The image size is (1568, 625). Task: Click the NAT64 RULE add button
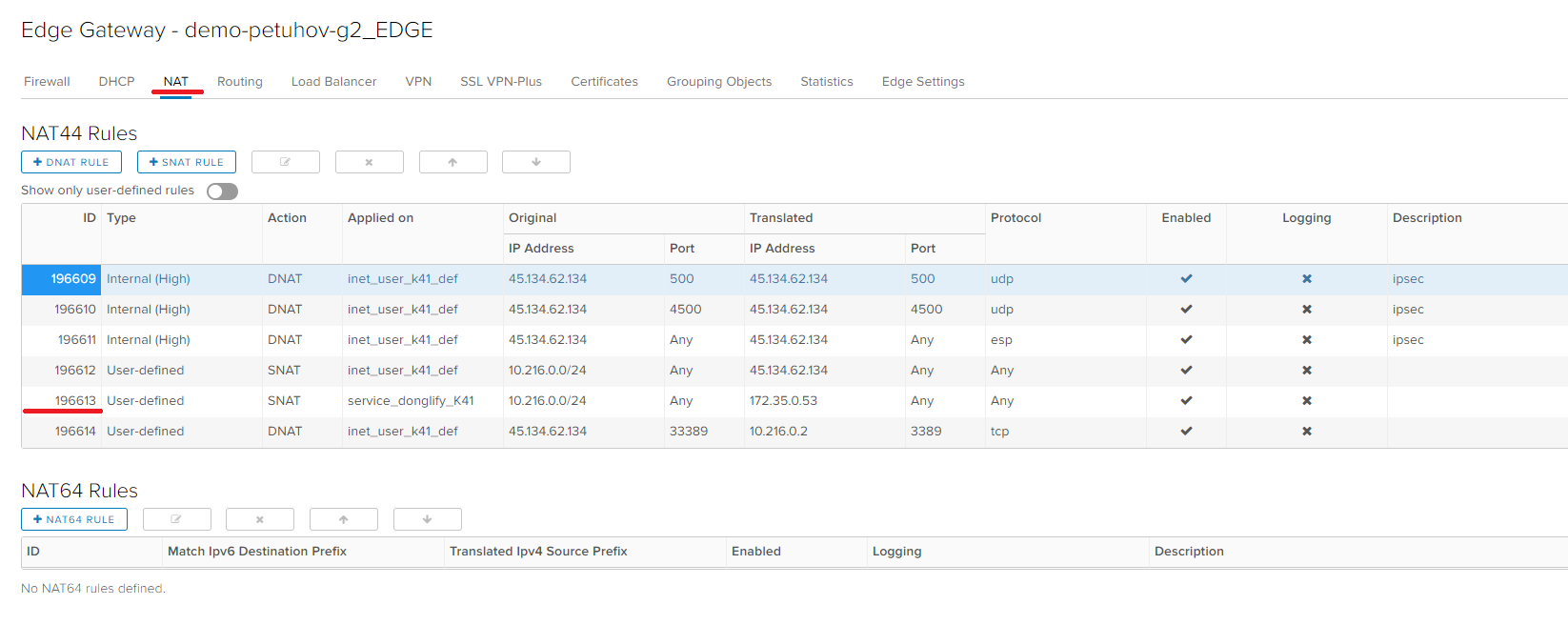tap(73, 519)
